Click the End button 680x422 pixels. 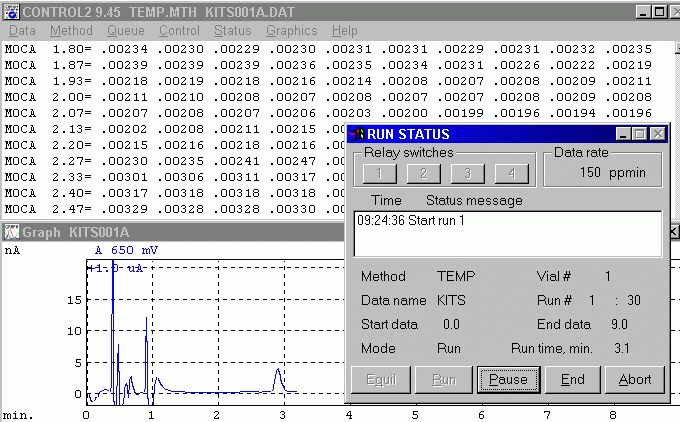(x=572, y=379)
